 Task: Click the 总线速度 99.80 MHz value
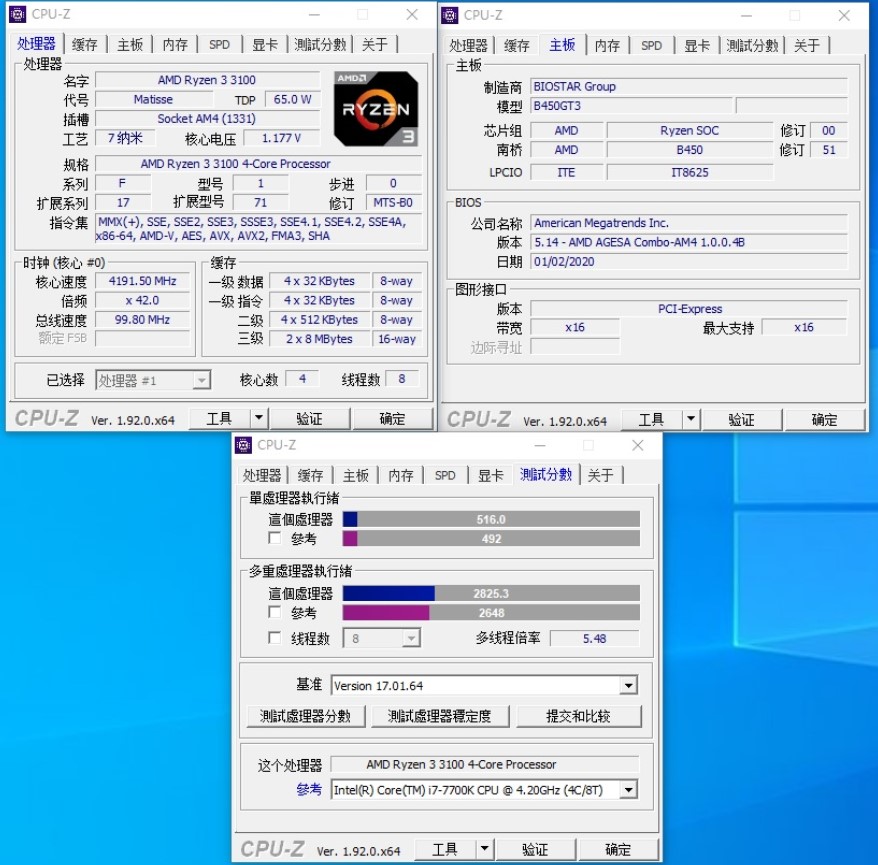coord(142,320)
